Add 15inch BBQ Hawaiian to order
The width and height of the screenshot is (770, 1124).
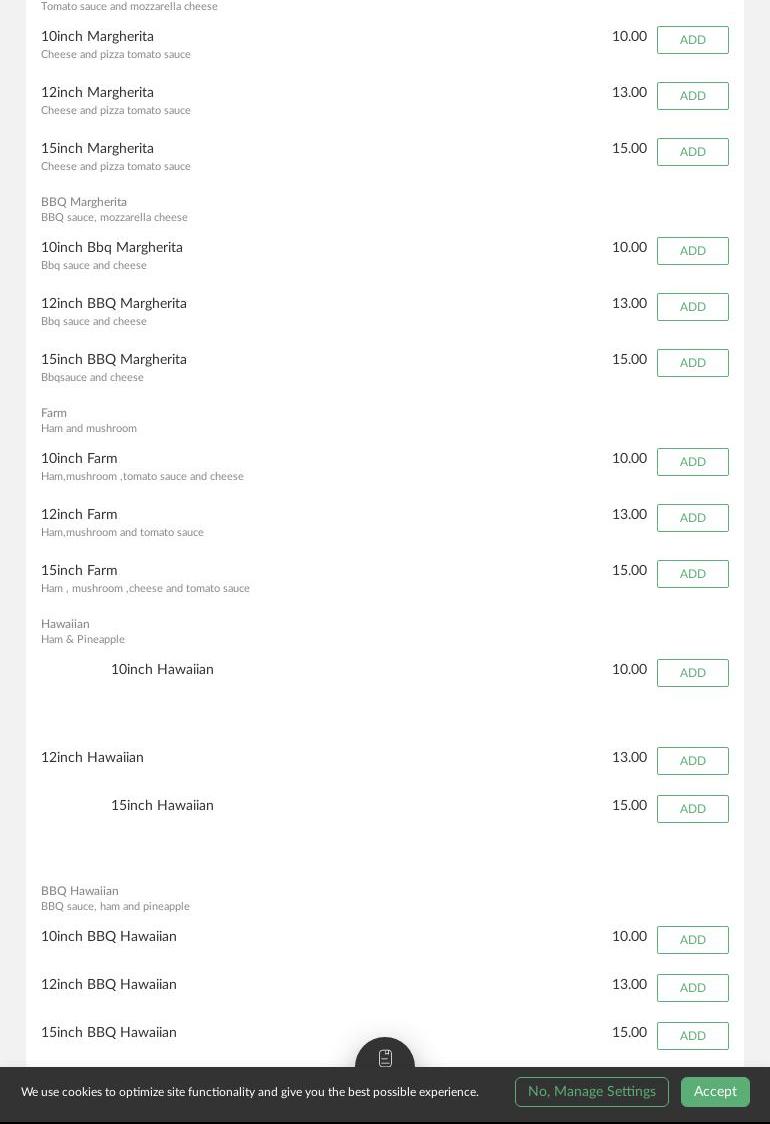pyautogui.click(x=693, y=1036)
